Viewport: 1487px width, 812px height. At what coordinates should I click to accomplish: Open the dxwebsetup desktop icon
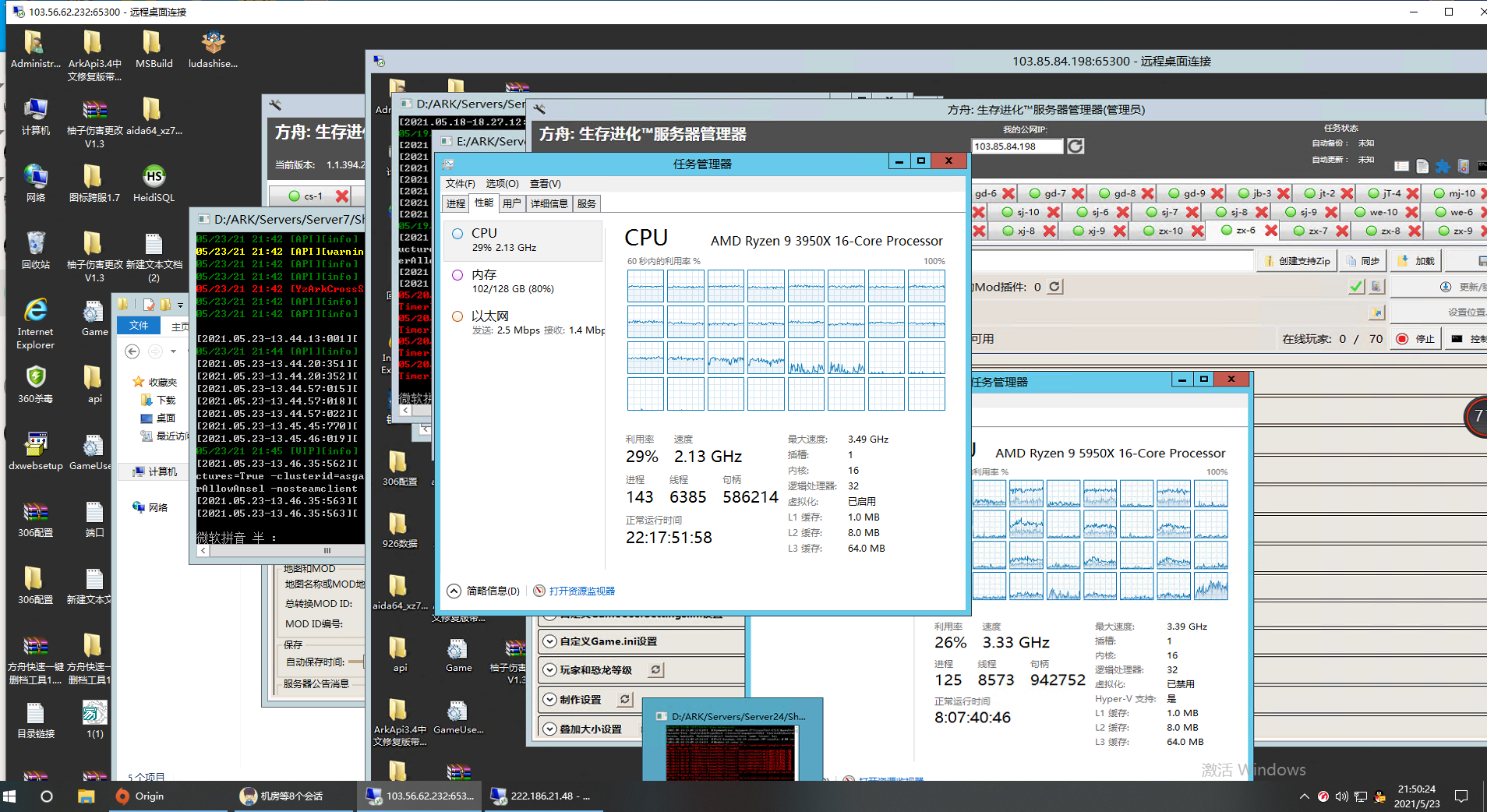(35, 450)
